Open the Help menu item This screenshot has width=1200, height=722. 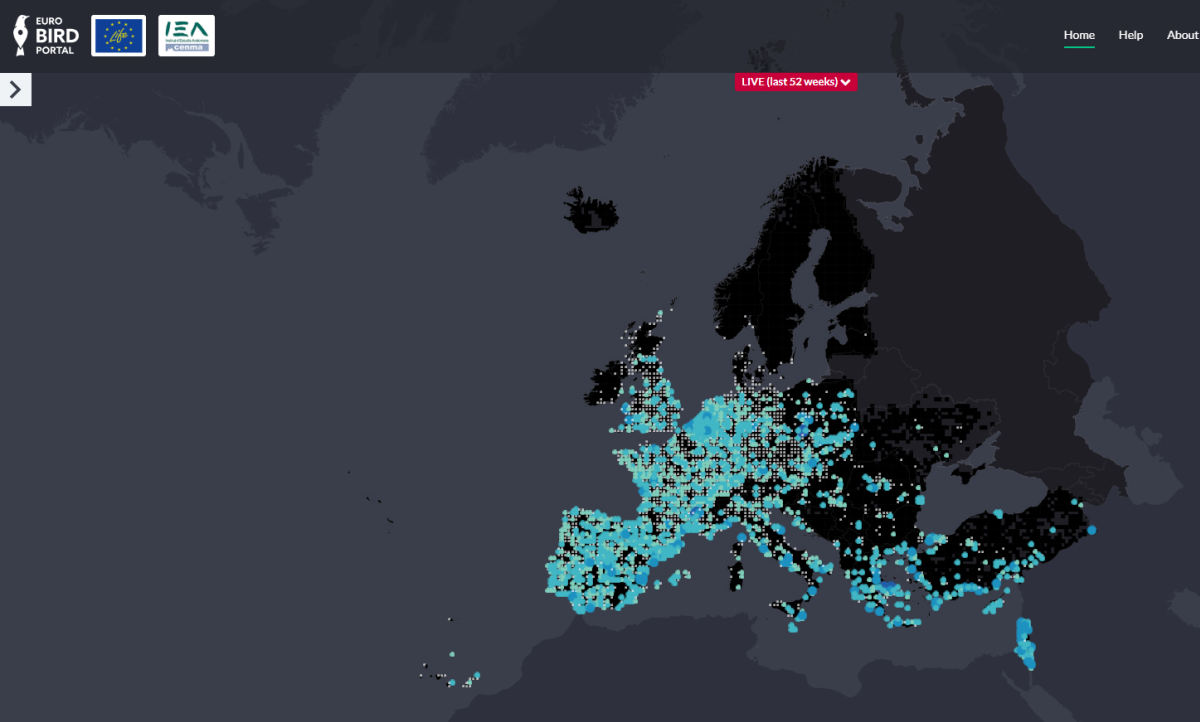[x=1131, y=35]
